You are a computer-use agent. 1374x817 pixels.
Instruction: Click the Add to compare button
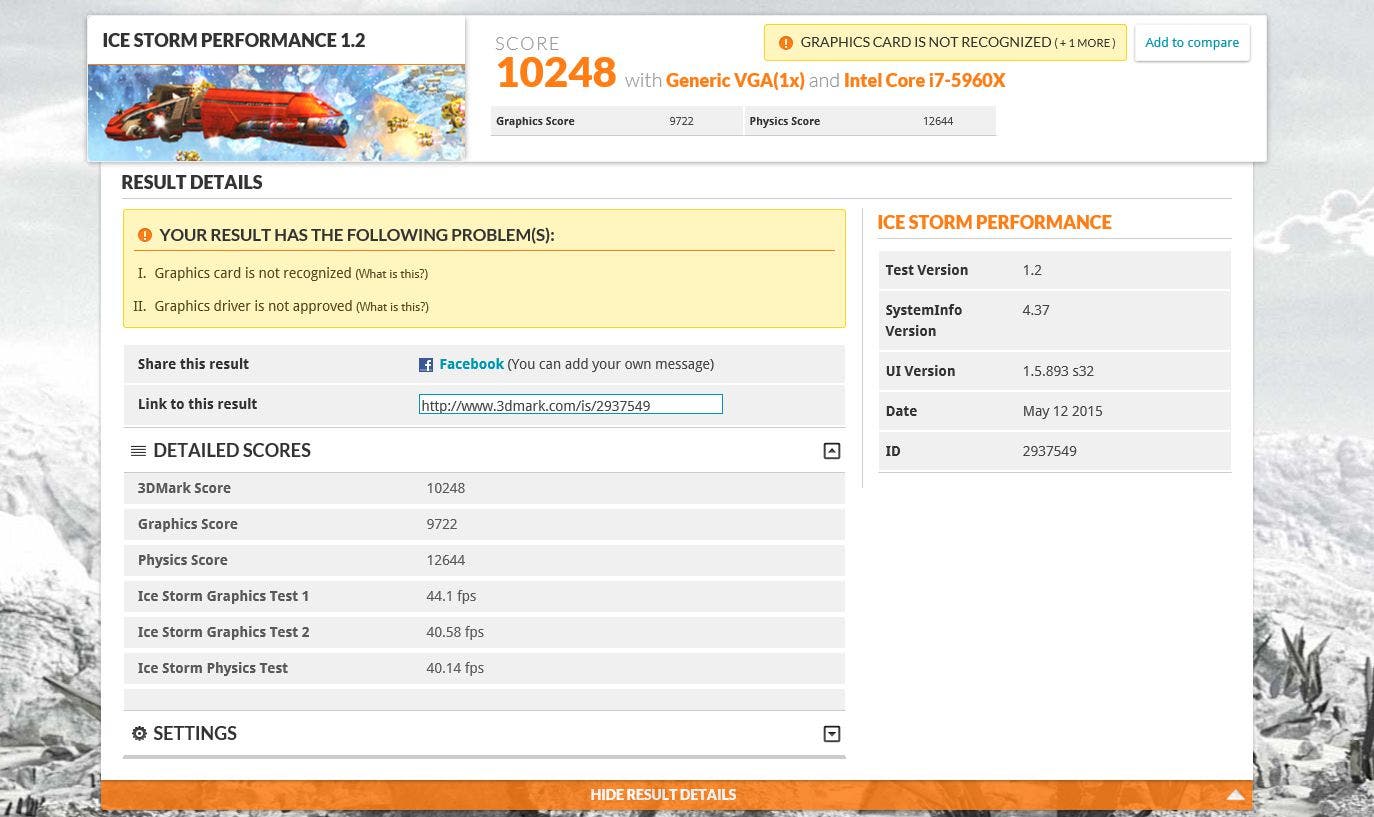point(1192,43)
